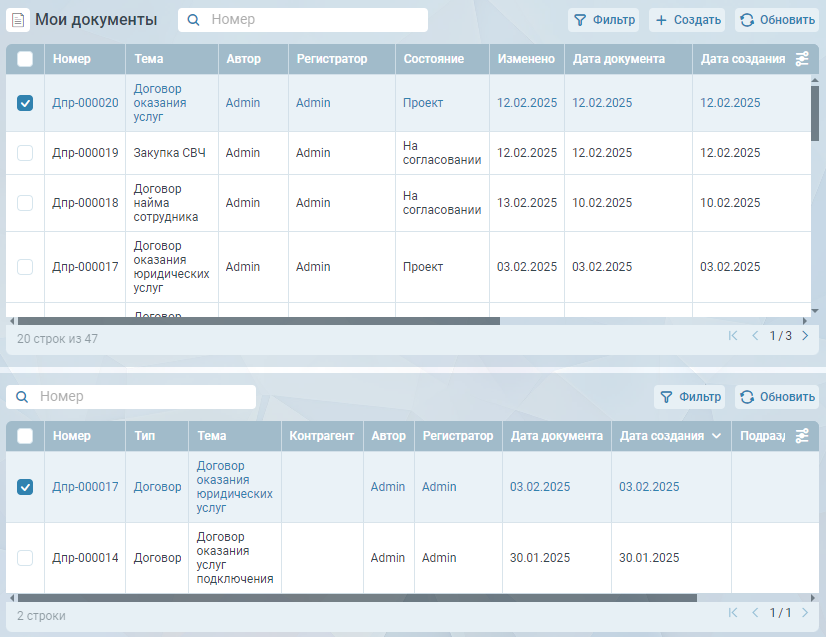Sort bottom table by Контрагент column header
Screen dimensions: 826x637
321,436
